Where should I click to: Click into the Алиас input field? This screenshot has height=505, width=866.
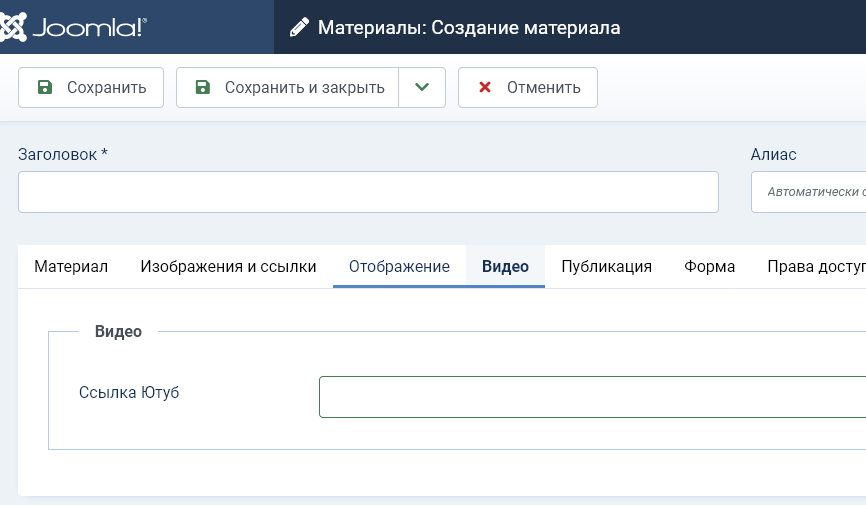click(x=808, y=192)
